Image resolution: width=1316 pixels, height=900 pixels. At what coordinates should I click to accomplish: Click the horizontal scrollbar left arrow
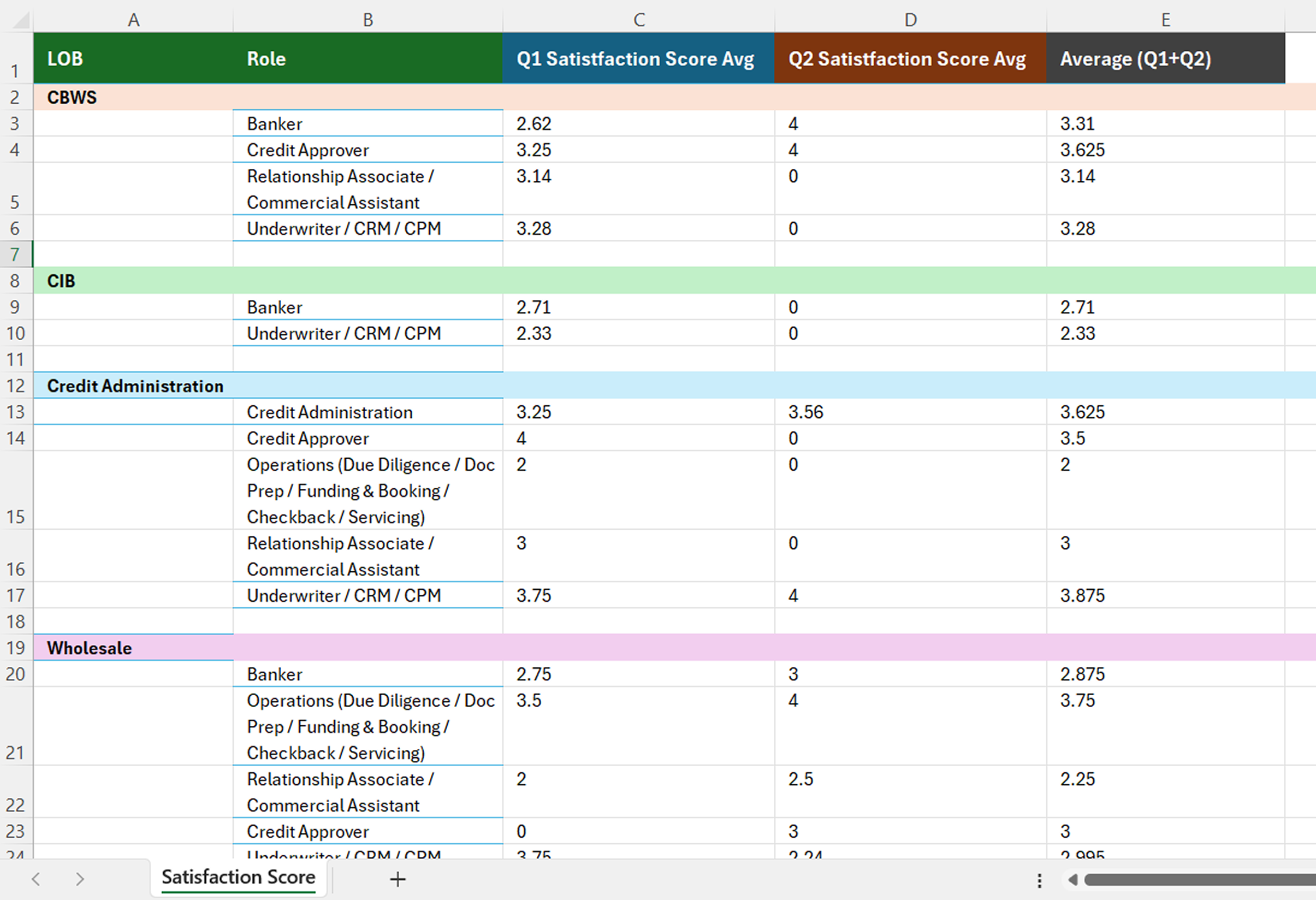click(1072, 880)
